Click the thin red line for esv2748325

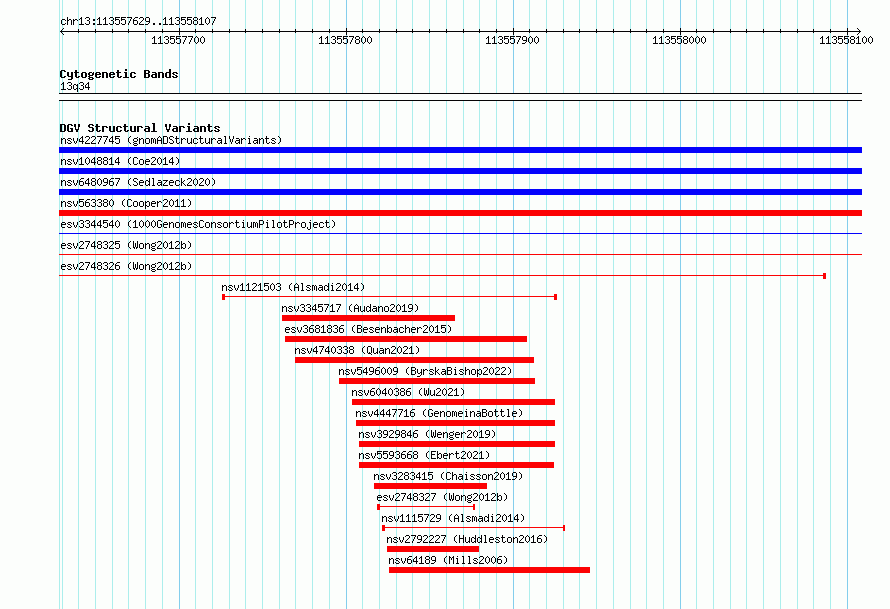pyautogui.click(x=460, y=254)
